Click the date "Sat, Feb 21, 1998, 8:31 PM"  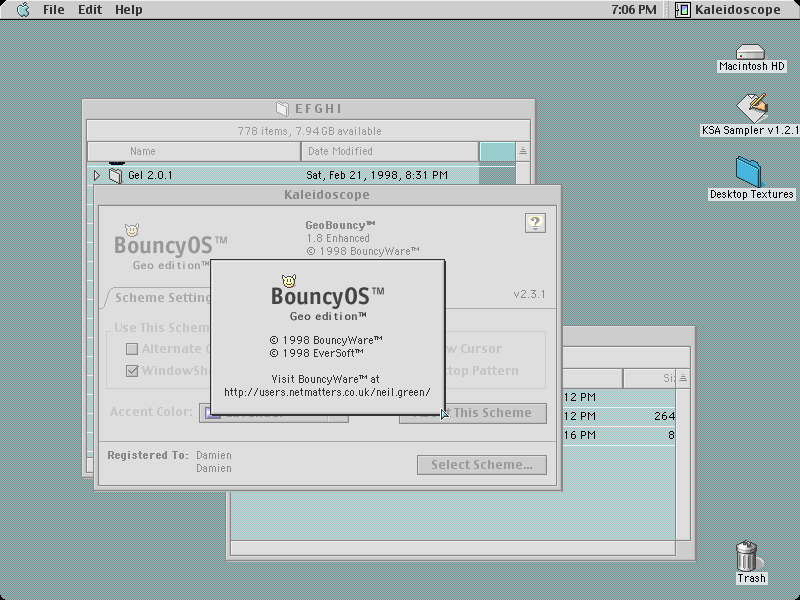pos(377,175)
